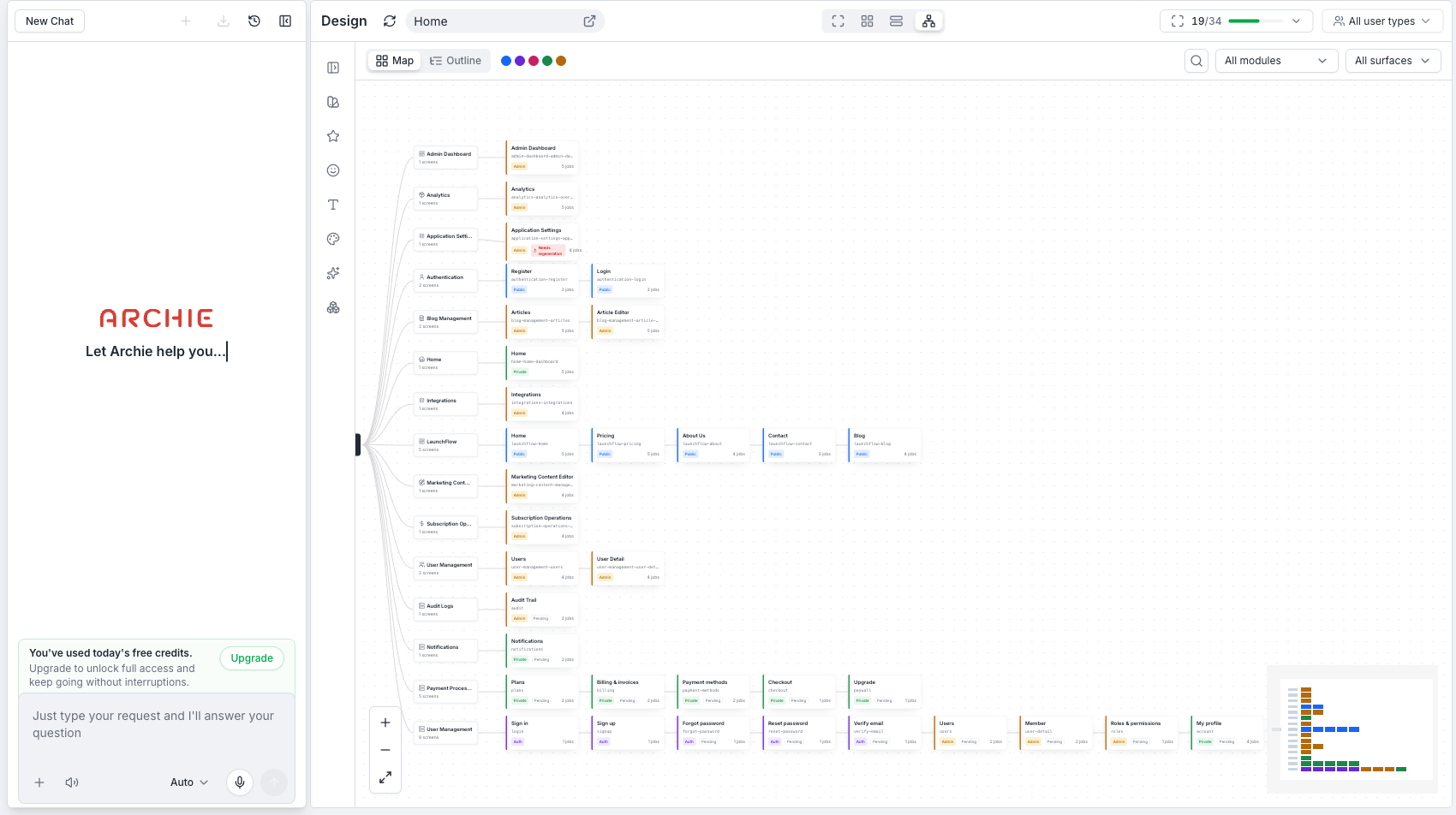Click the microphone voice input button
Screen dimensions: 1456x815
coord(240,782)
